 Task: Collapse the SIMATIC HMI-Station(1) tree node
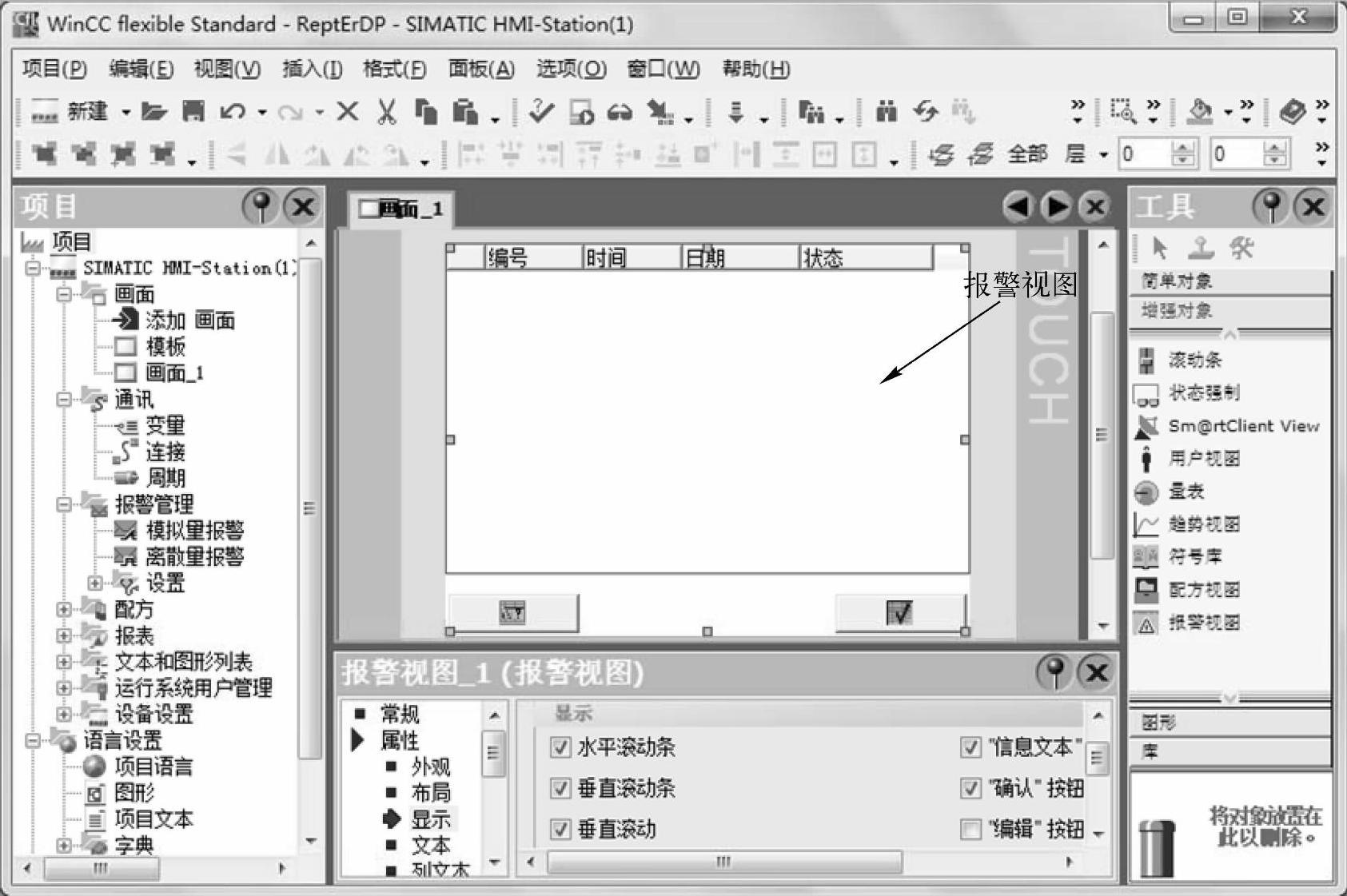click(x=33, y=268)
